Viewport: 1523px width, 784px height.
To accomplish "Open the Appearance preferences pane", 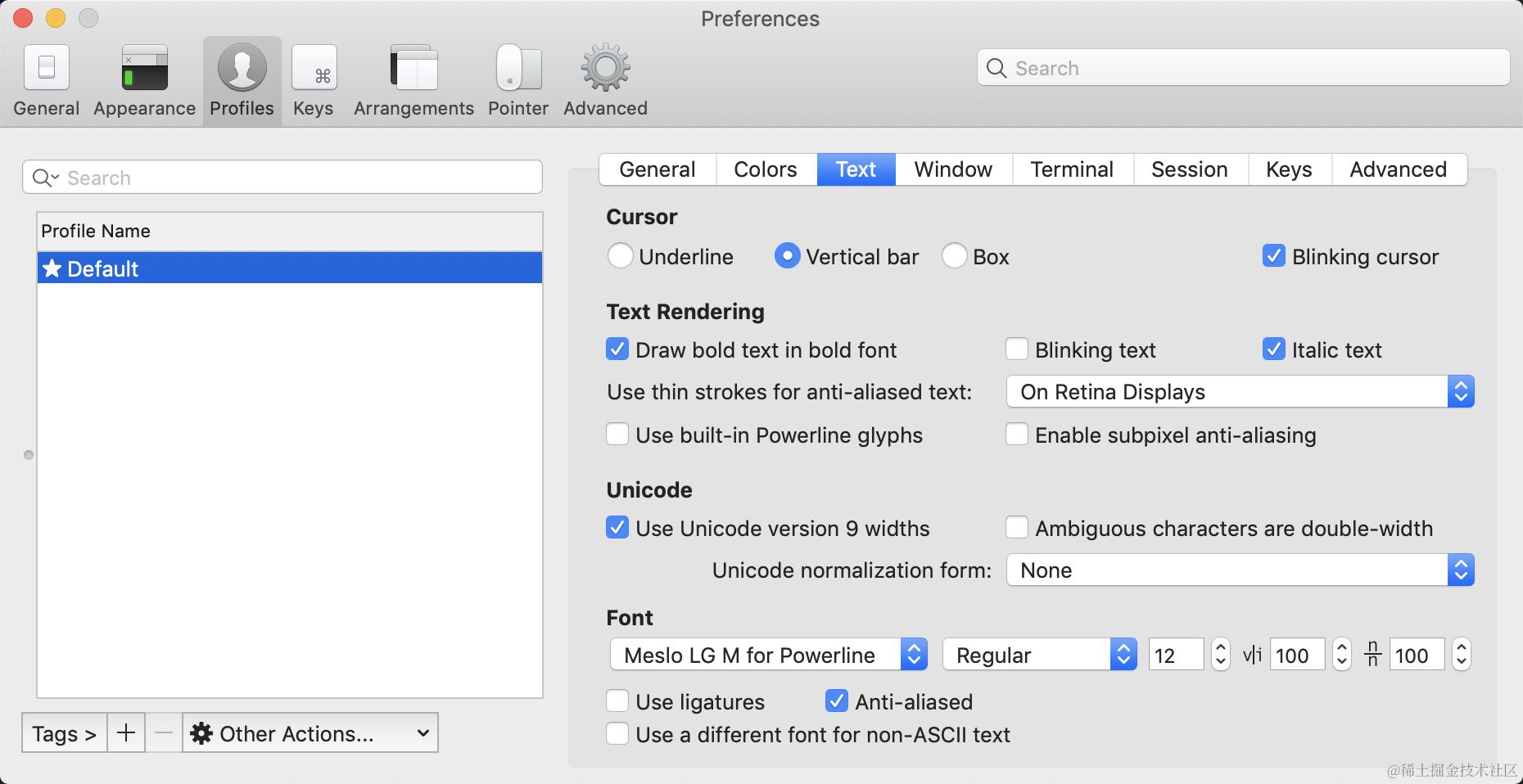I will pyautogui.click(x=143, y=78).
